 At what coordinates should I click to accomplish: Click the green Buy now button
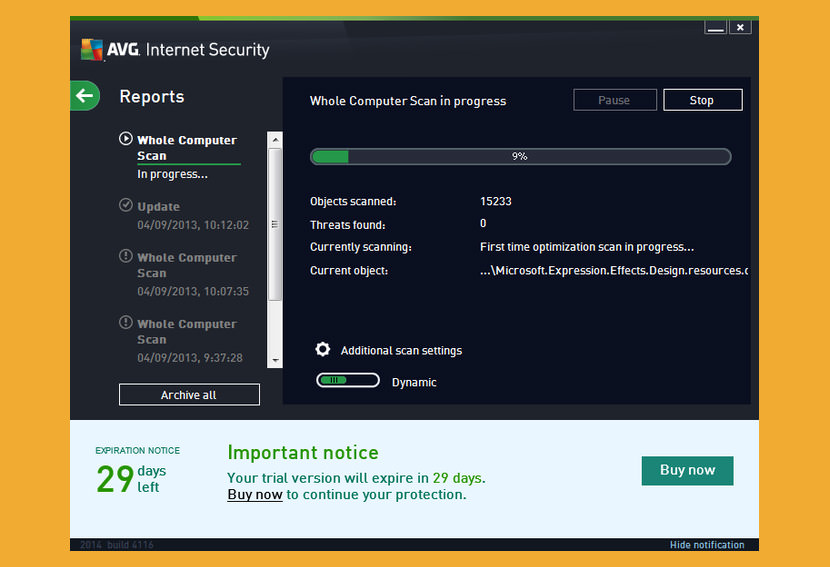687,470
